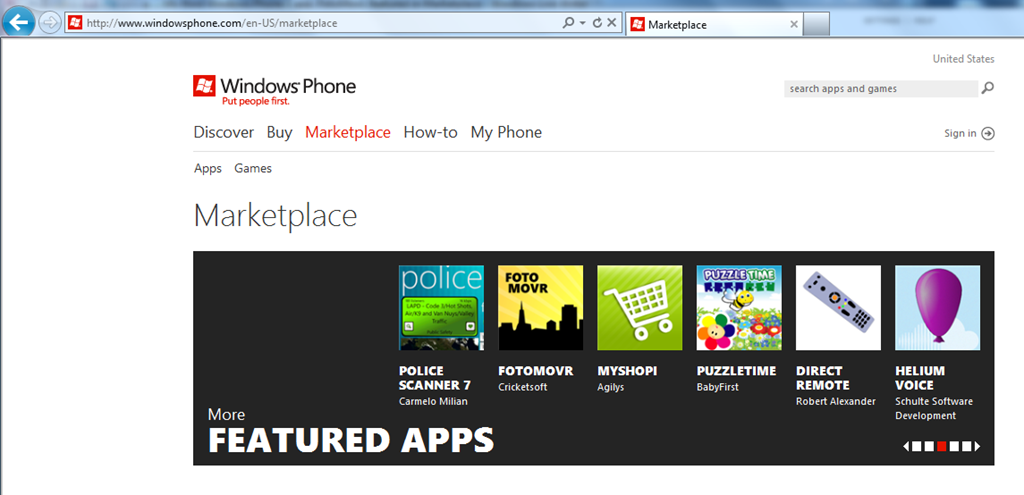Viewport: 1024px width, 495px height.
Task: Click the FOTOMOVR title text
Action: tap(536, 371)
